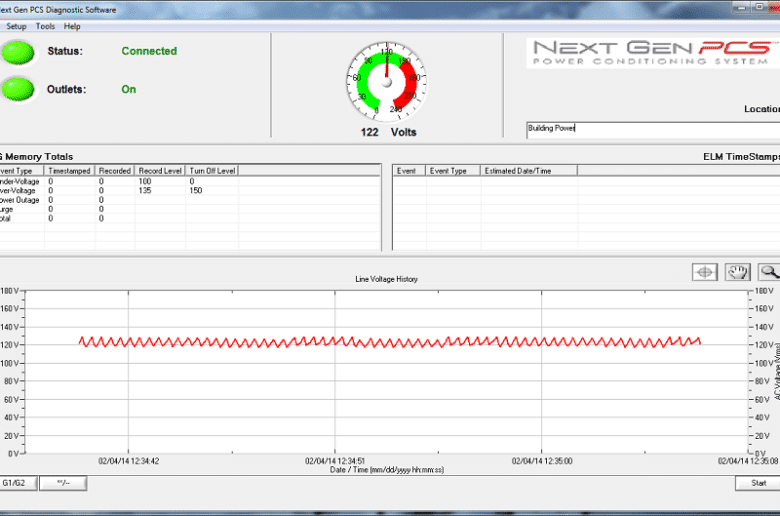The width and height of the screenshot is (780, 516).
Task: Click the Record Level column header
Action: (160, 171)
